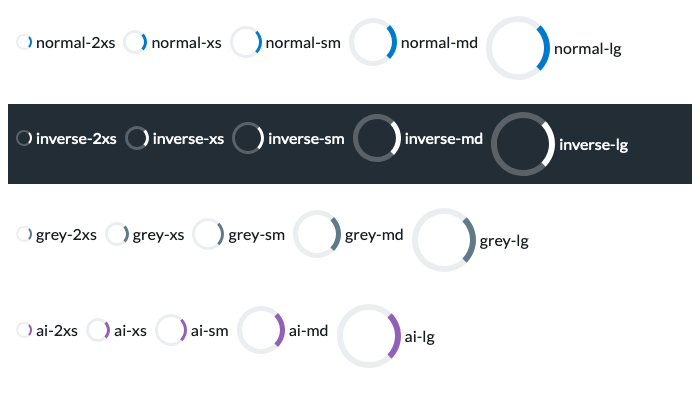
Task: Click the inverse-2xs spinner icon
Action: [24, 138]
